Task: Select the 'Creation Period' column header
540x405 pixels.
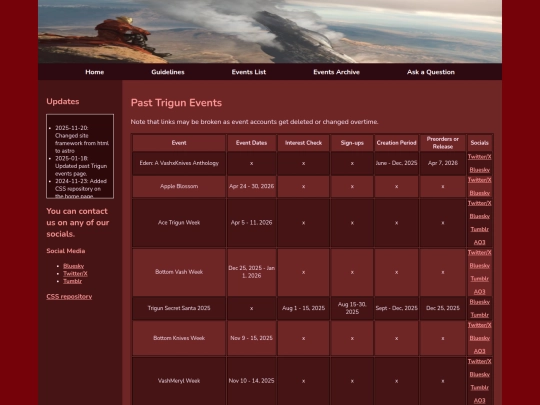Action: (396, 143)
